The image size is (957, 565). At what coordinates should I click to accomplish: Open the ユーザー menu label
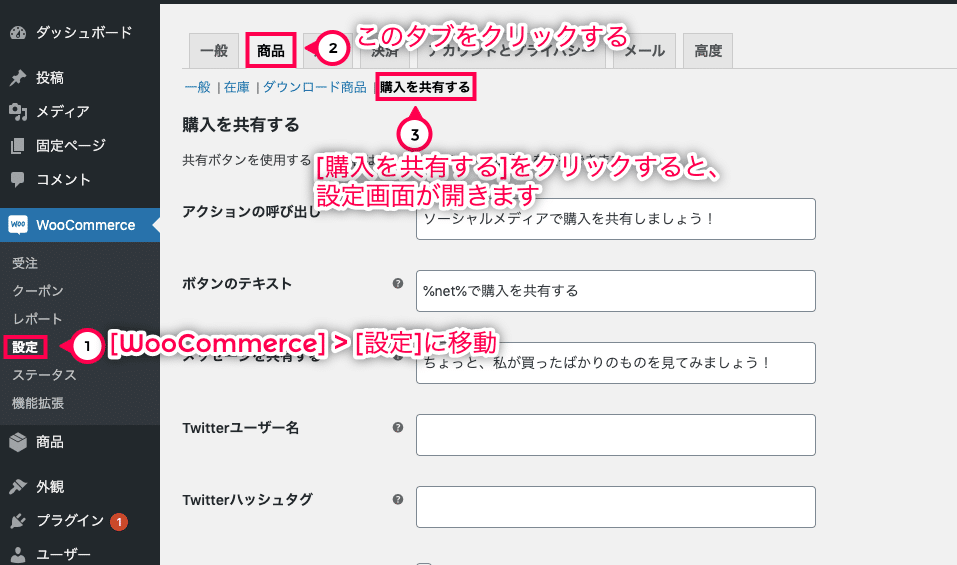pyautogui.click(x=63, y=554)
